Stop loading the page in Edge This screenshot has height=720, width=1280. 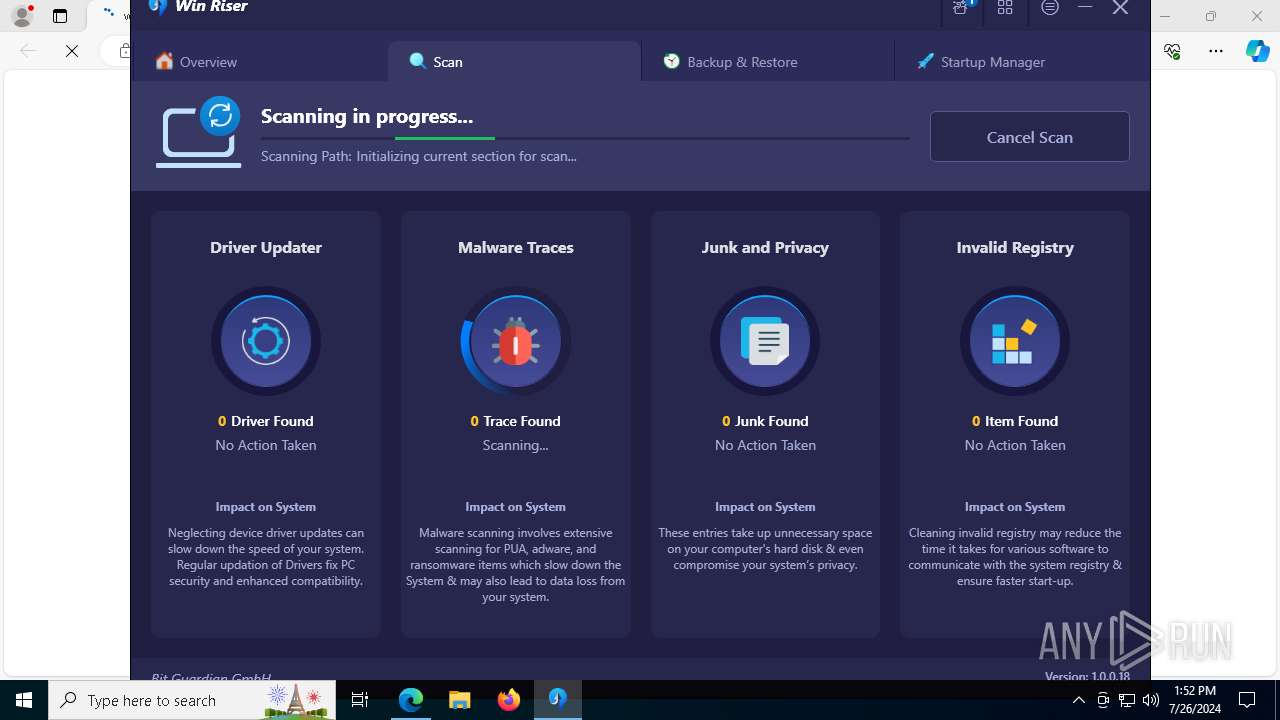tap(72, 51)
